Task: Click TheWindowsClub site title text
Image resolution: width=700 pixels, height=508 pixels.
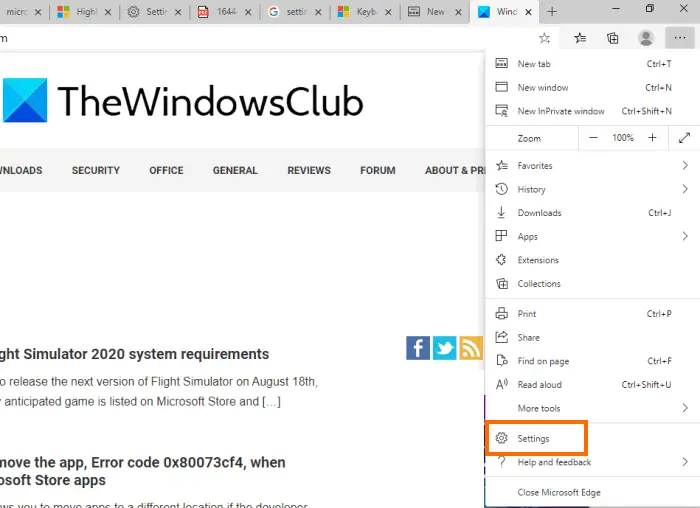Action: (210, 101)
